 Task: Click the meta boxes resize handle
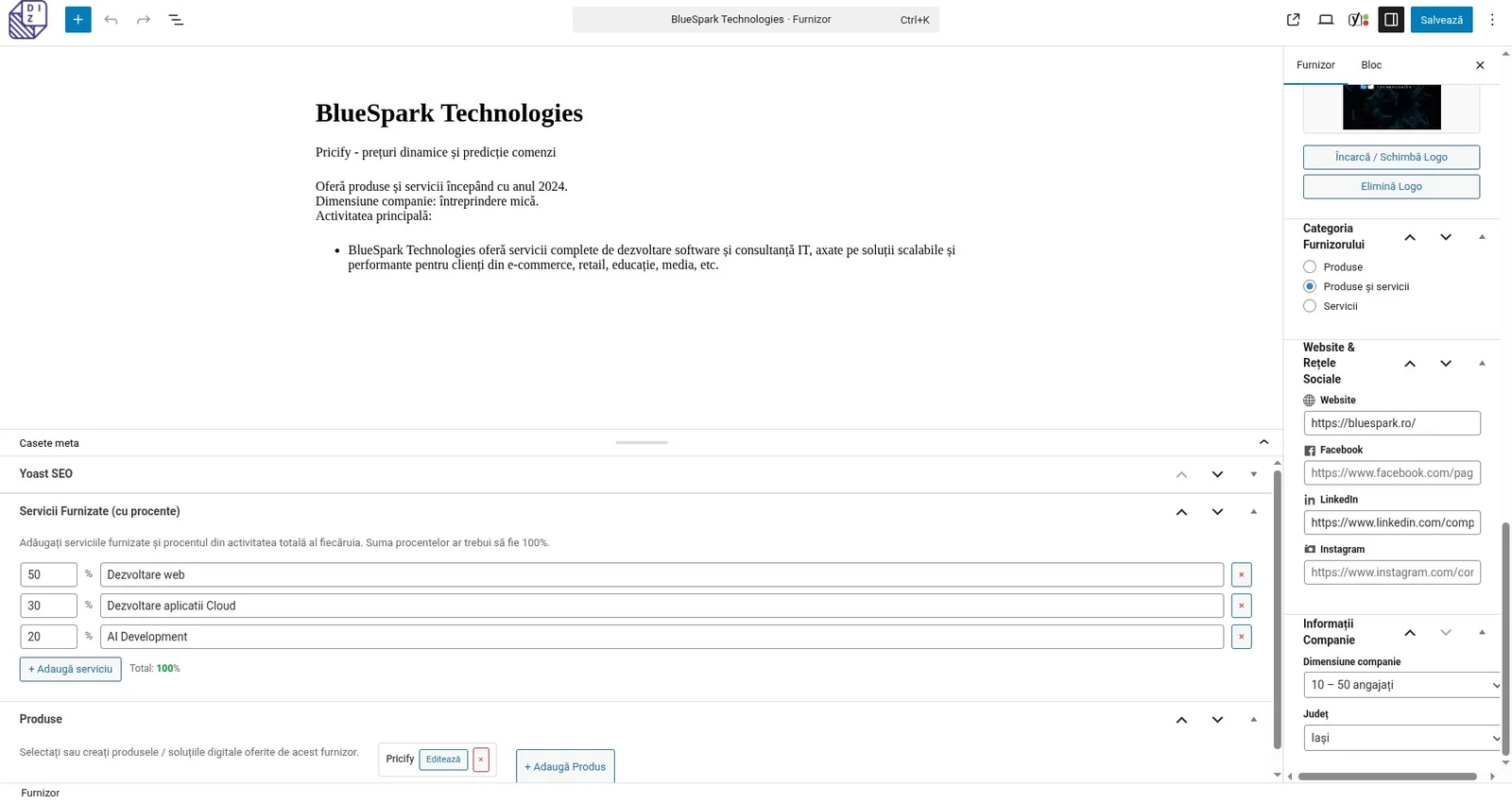[x=642, y=442]
